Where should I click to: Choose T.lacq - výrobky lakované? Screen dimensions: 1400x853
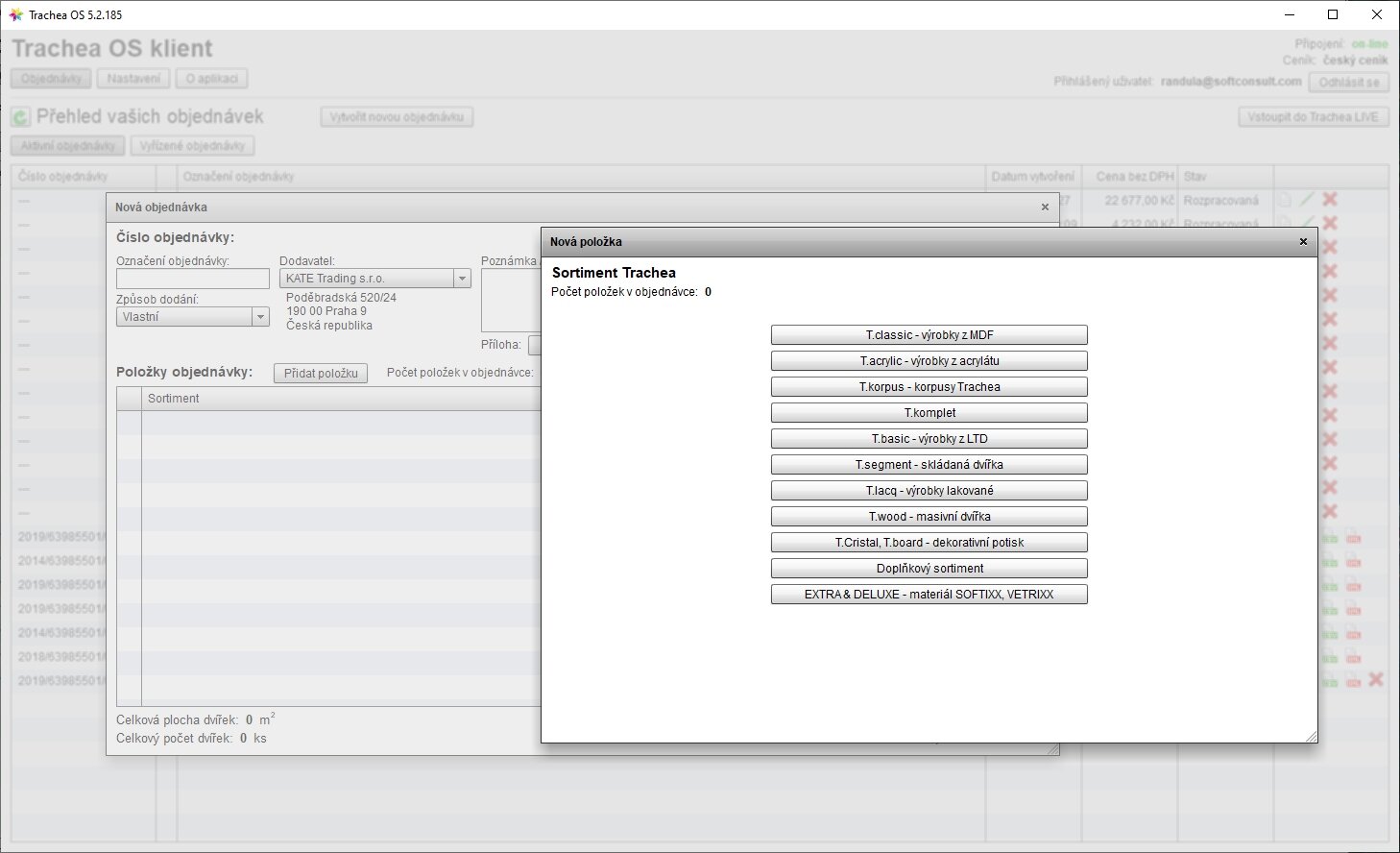(x=929, y=491)
